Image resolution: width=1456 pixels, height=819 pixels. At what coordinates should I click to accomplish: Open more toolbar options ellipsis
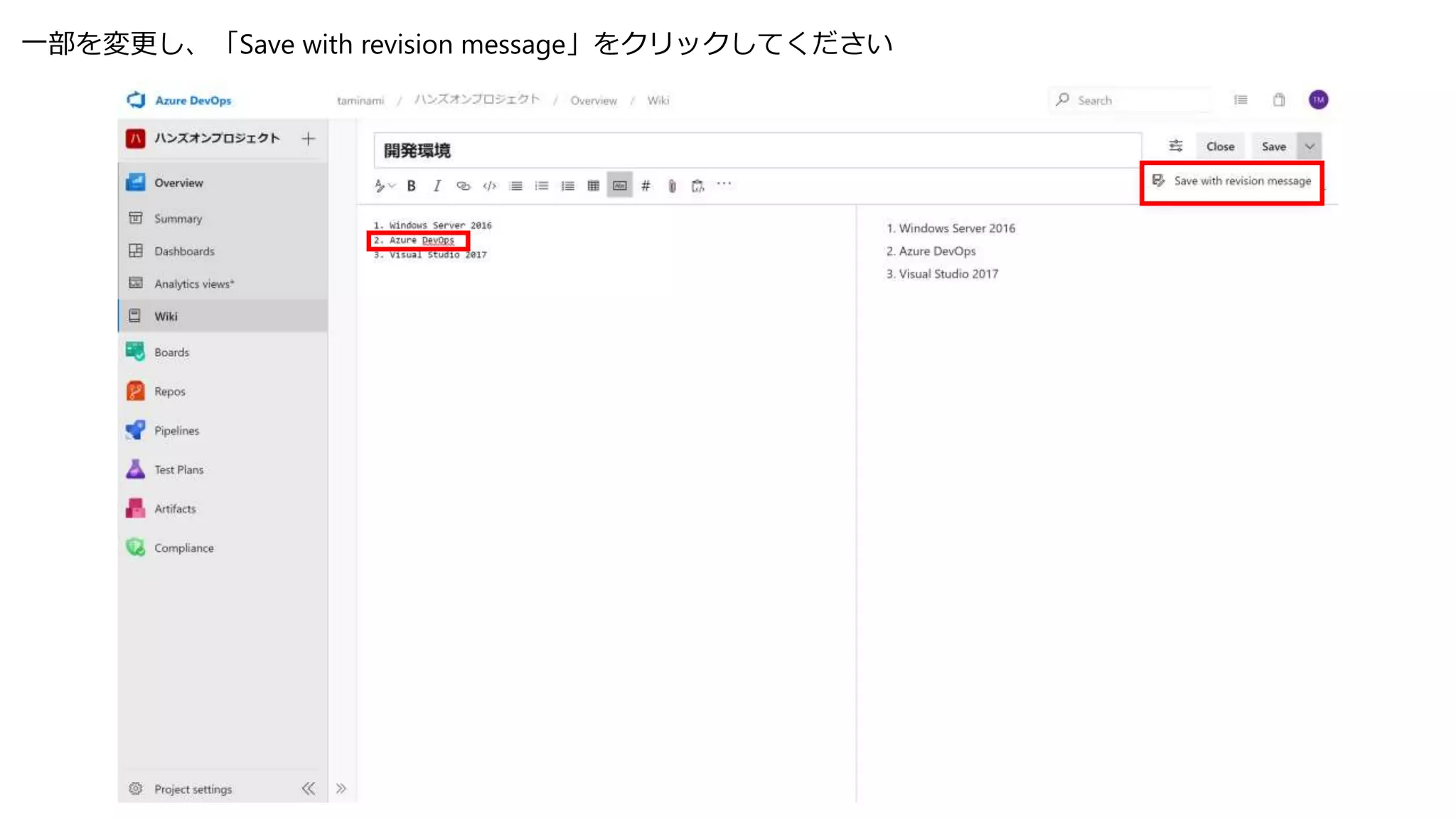pyautogui.click(x=724, y=183)
